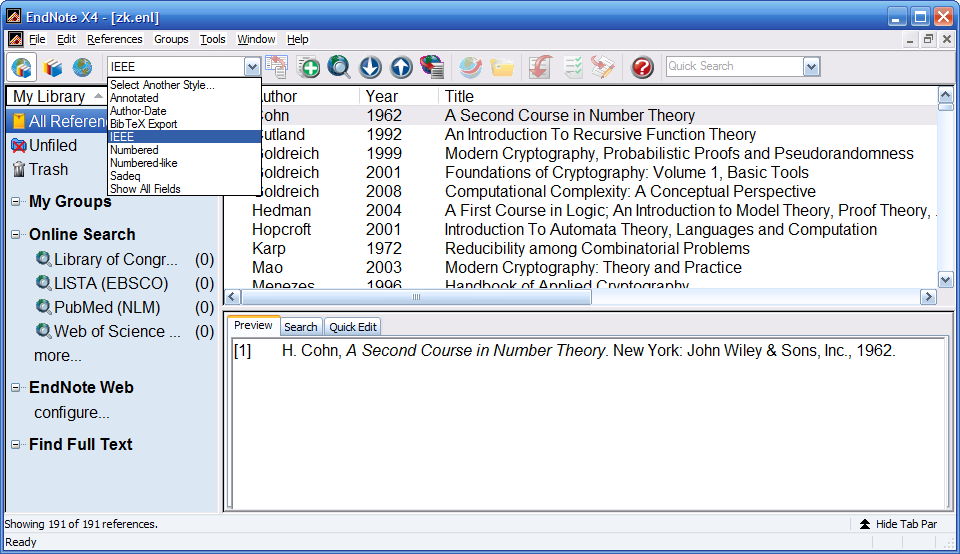Switch to the Quick Edit tab
Screen dimensions: 960x554
click(353, 327)
